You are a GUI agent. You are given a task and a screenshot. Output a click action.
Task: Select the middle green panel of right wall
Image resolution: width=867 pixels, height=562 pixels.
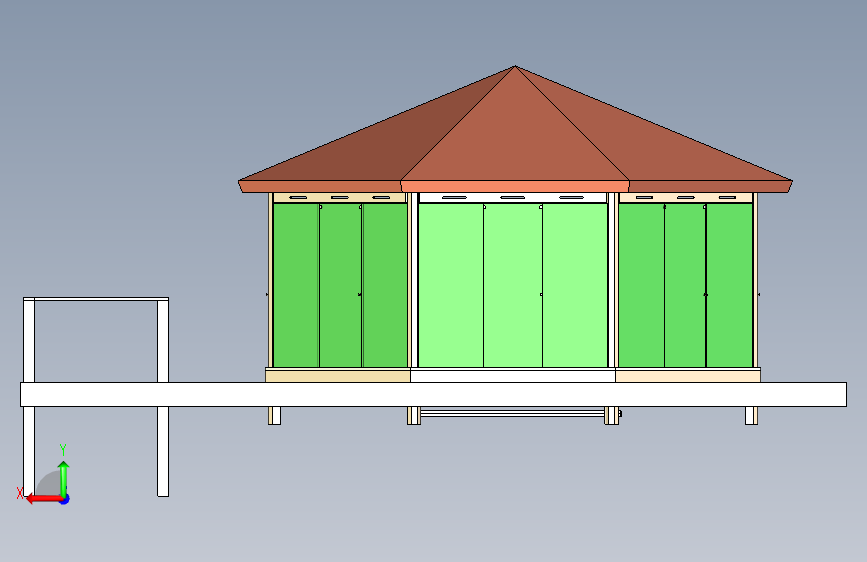coord(685,285)
